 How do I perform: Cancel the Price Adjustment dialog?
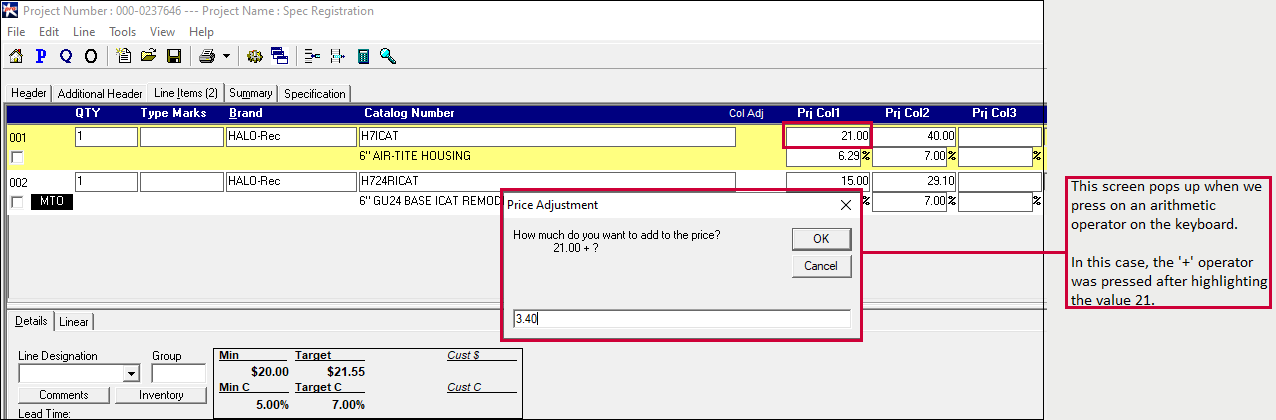point(821,266)
